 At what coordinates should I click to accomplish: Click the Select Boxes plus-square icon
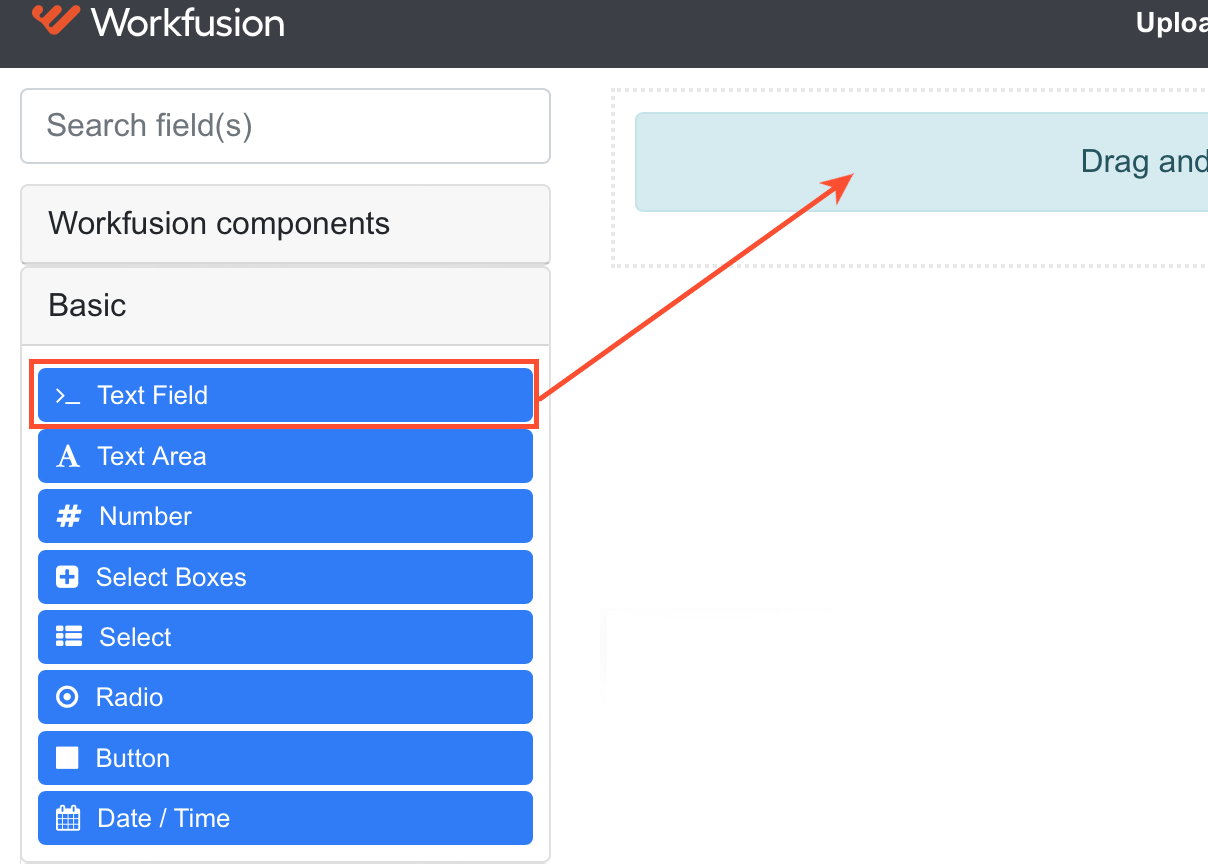click(67, 577)
